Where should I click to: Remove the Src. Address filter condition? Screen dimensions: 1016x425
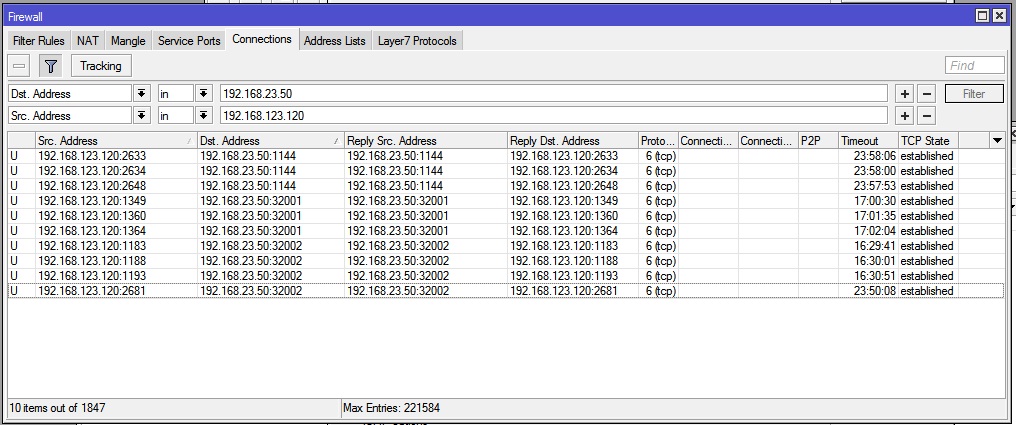tap(927, 116)
